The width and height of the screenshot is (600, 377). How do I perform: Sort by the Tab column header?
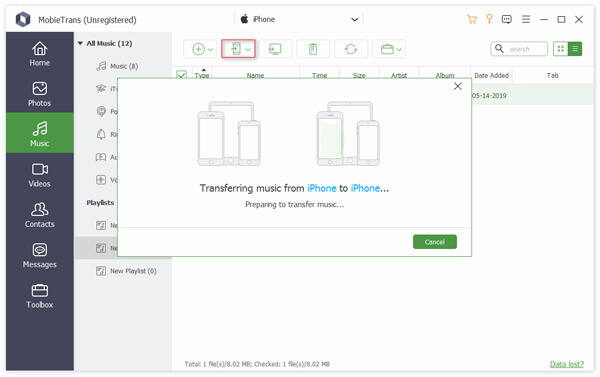[x=552, y=75]
